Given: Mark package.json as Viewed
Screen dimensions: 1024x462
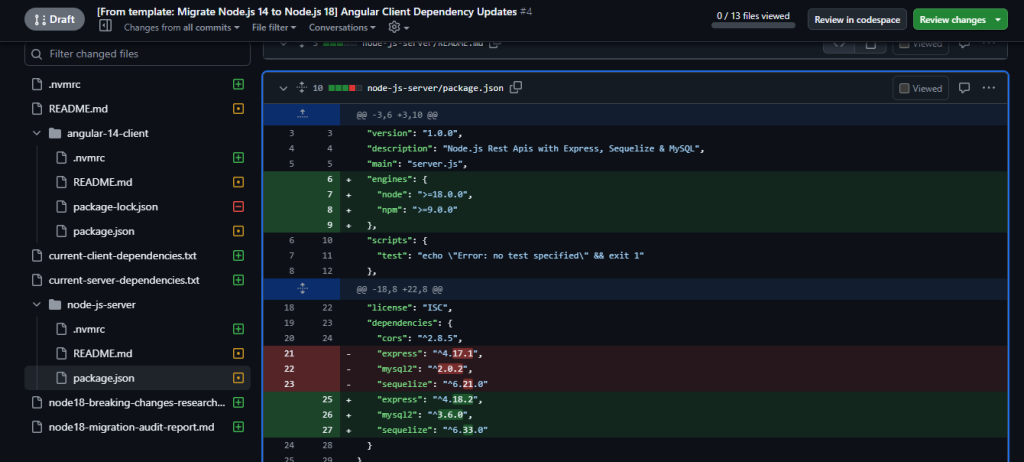Looking at the screenshot, I should point(920,88).
